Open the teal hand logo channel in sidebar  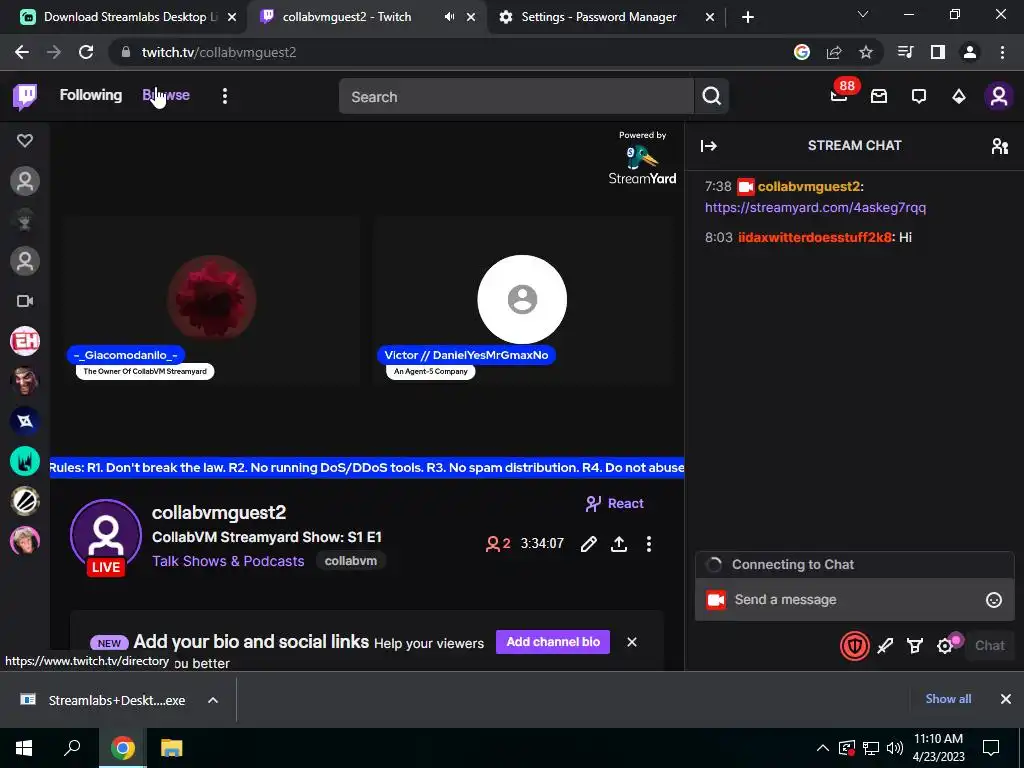tap(25, 461)
